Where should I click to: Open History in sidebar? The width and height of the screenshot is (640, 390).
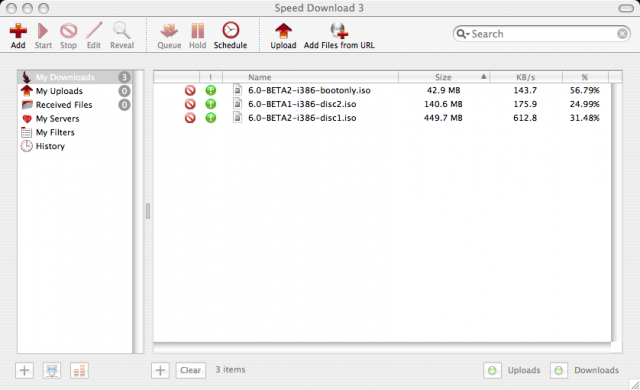tap(75, 146)
